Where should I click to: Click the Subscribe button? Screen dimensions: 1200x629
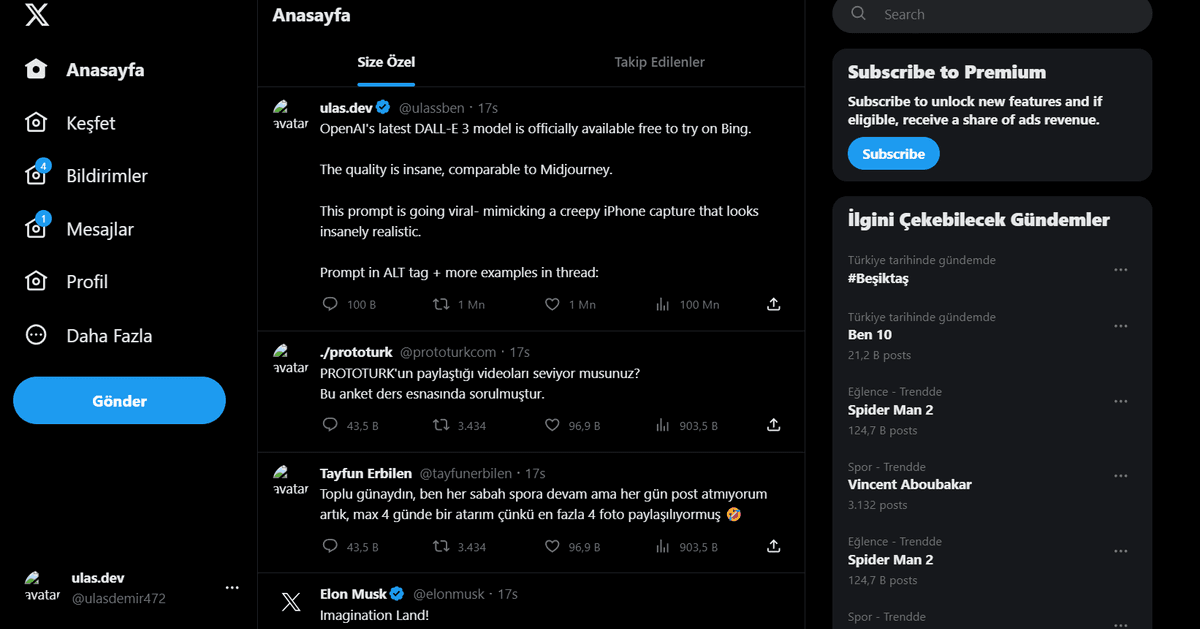pos(893,154)
